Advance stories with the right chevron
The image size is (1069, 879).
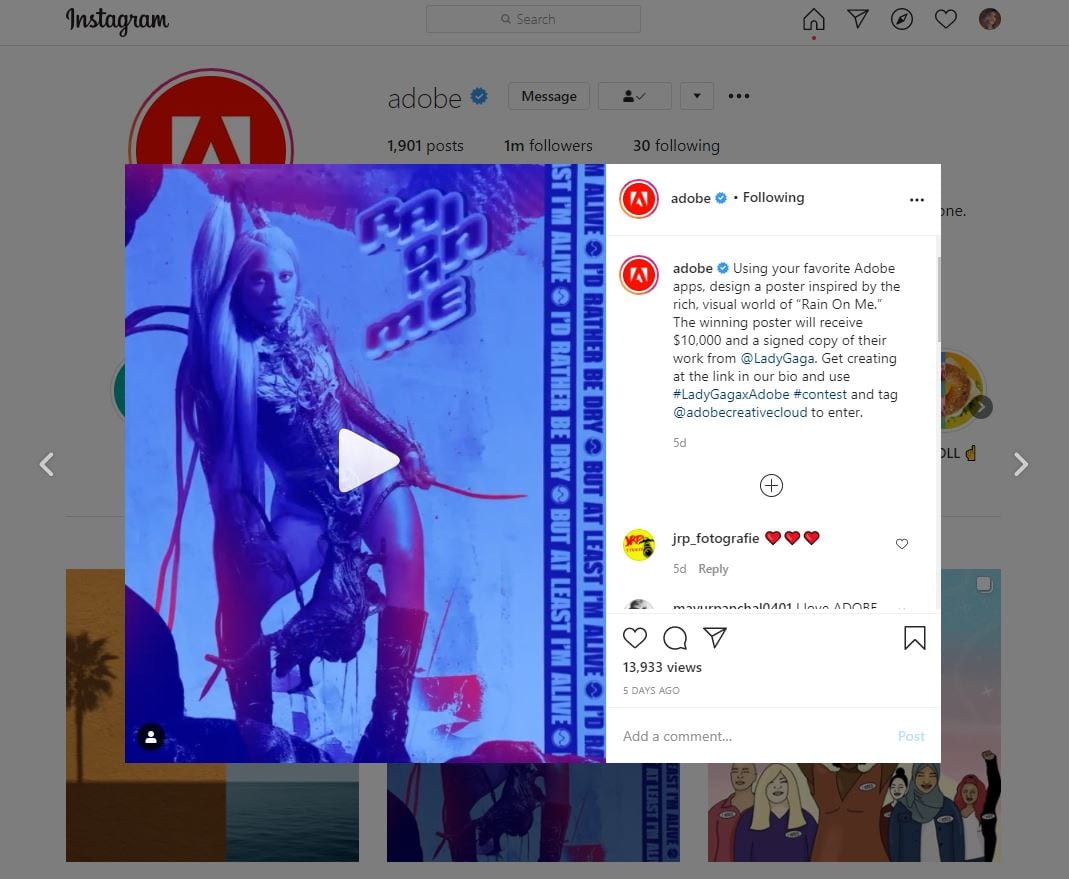(x=981, y=407)
